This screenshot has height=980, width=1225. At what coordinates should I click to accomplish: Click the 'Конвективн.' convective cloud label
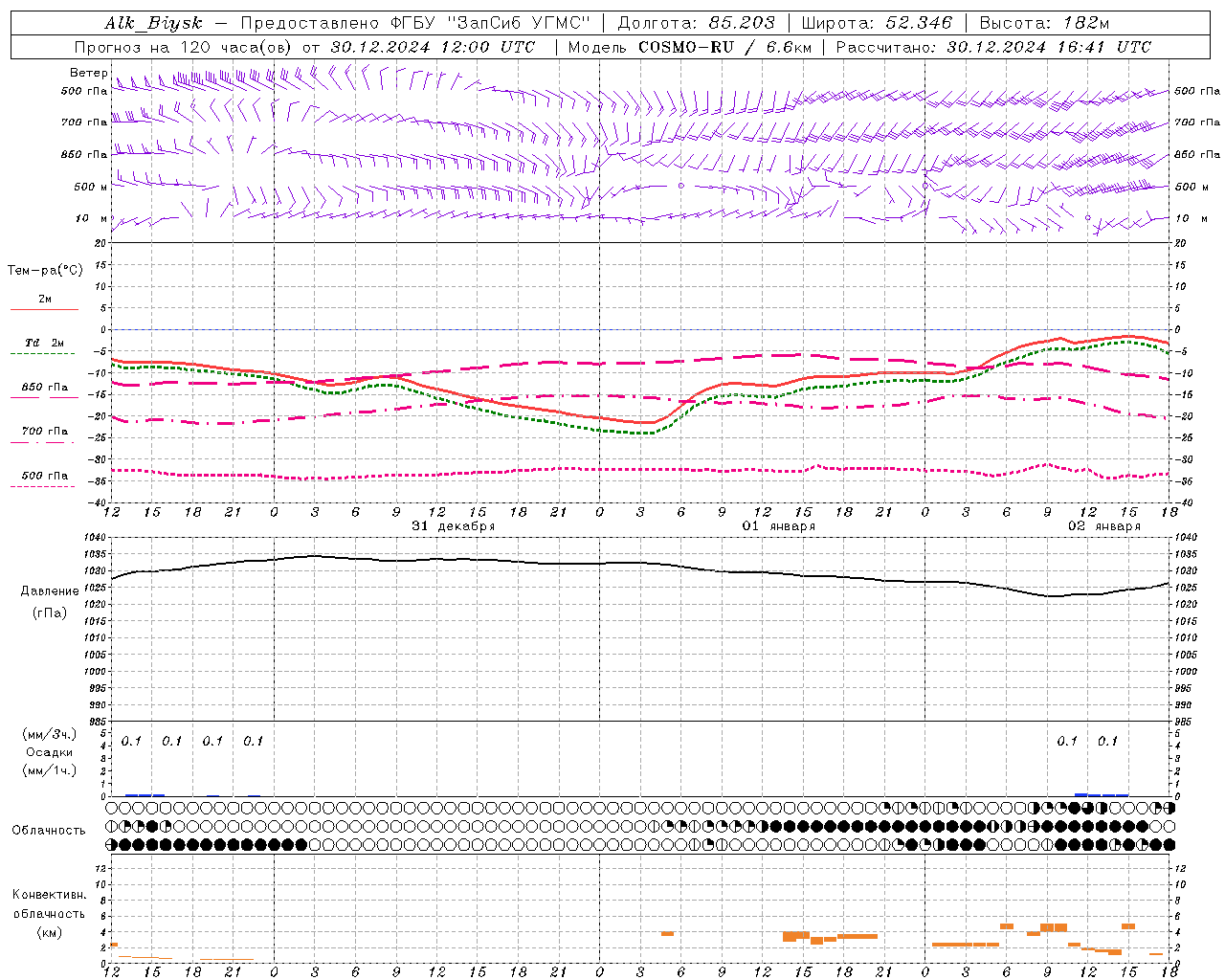pos(49,895)
